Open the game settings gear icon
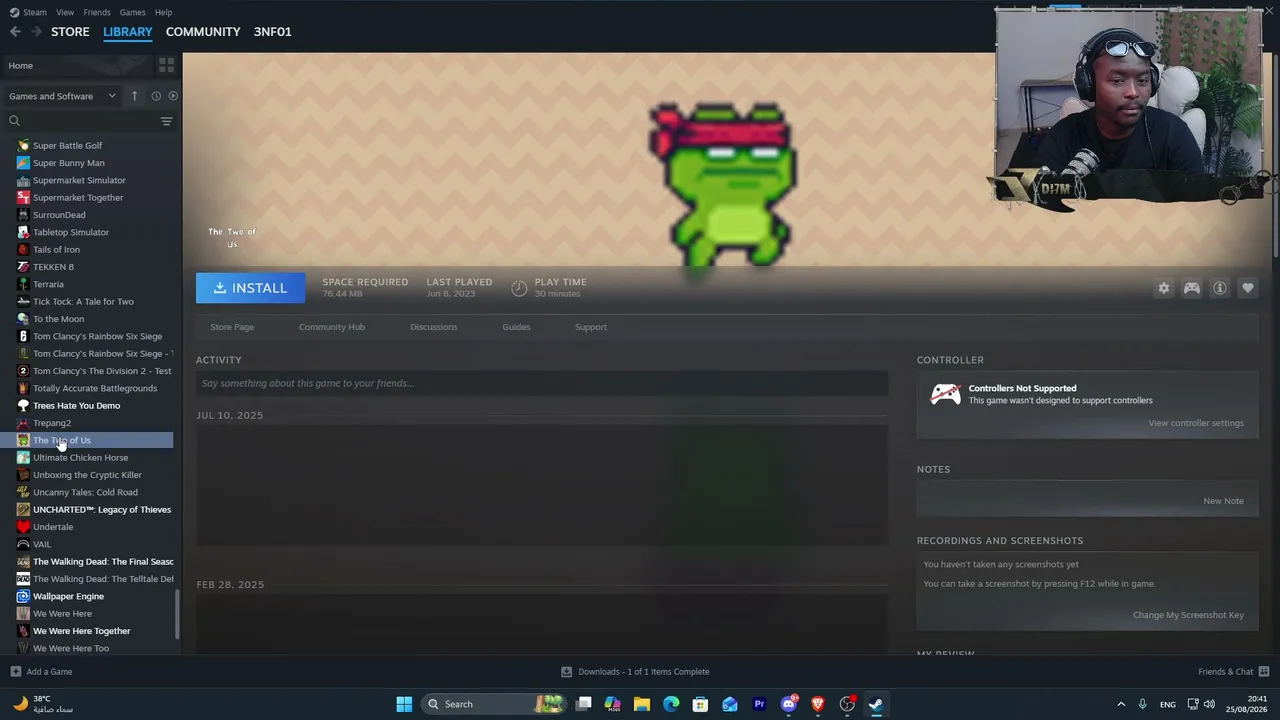Screen dimensions: 1280x720 (x=1164, y=288)
